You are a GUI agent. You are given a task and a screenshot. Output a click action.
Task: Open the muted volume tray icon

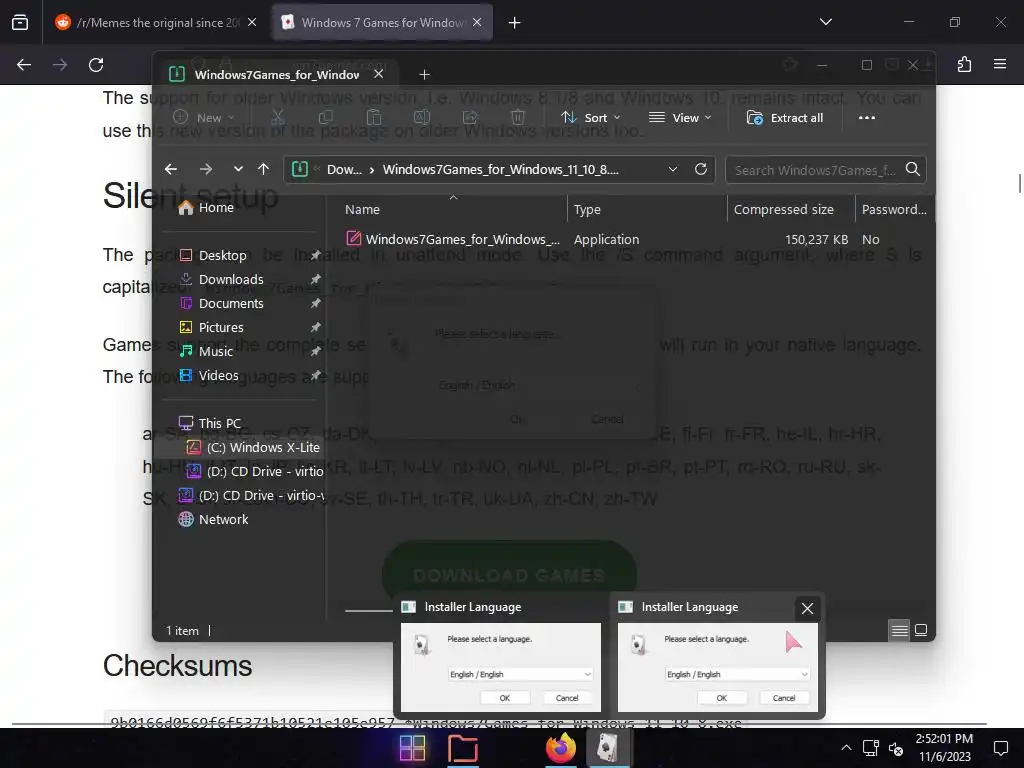pyautogui.click(x=896, y=749)
